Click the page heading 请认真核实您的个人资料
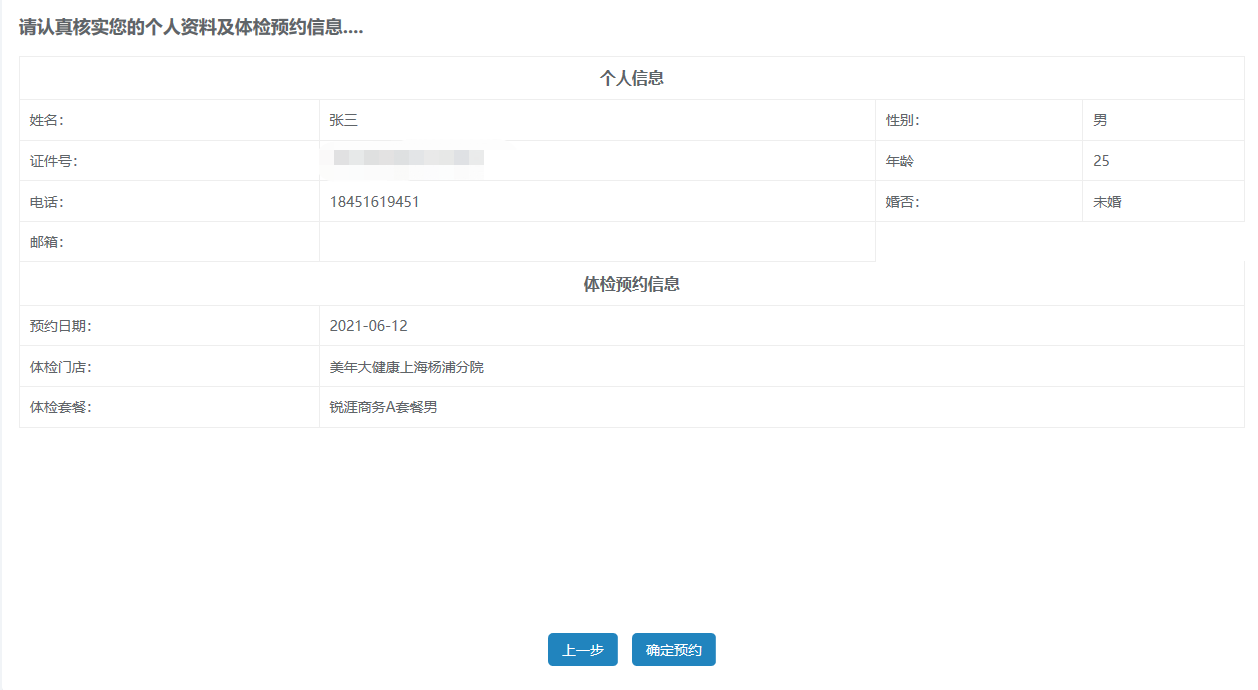 point(190,28)
